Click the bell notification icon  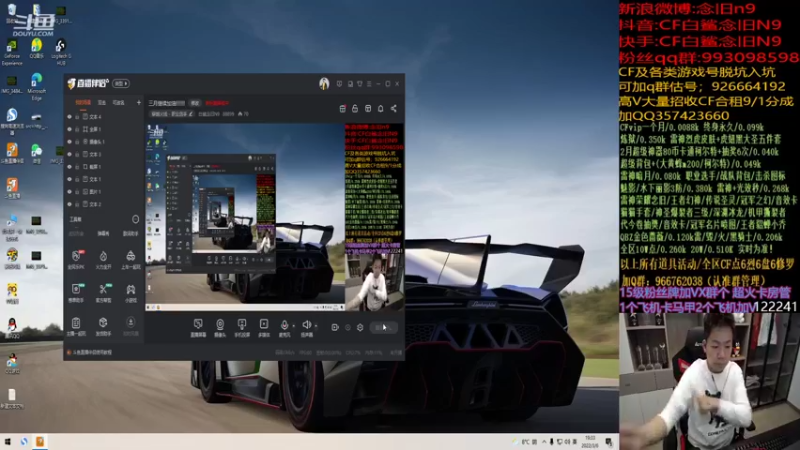[381, 109]
